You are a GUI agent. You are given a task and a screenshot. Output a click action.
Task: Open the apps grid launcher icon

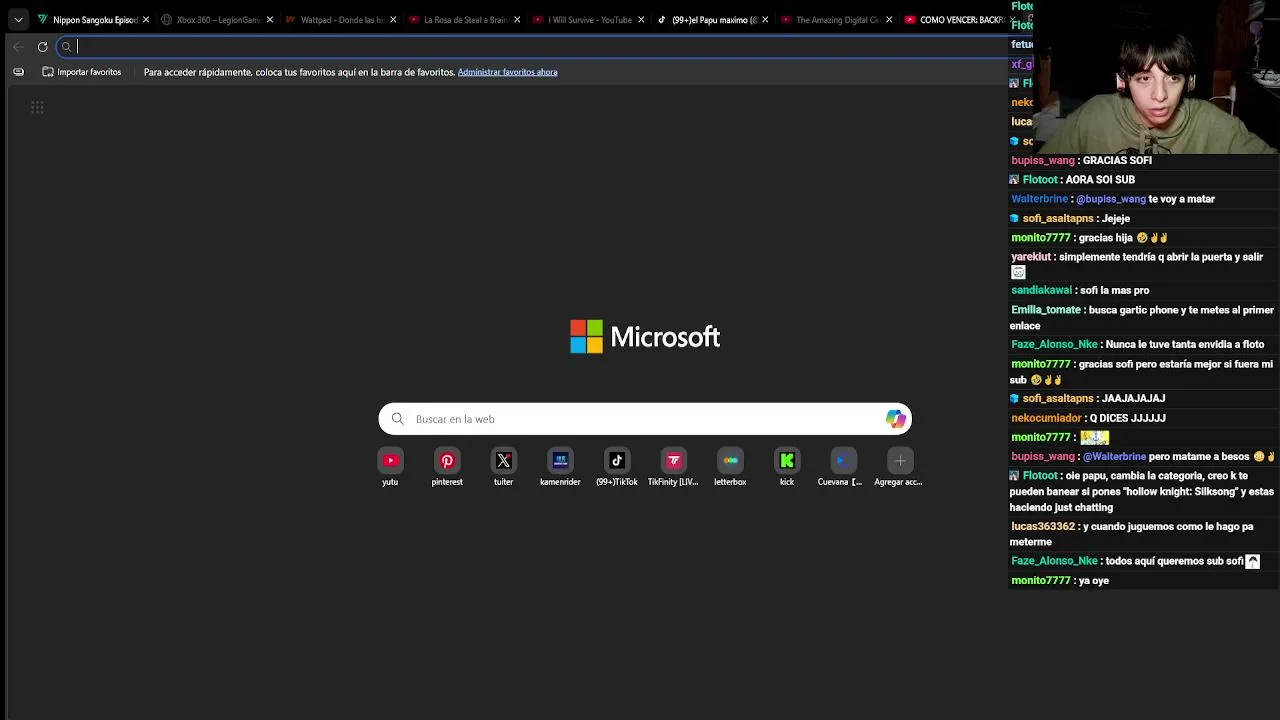(x=37, y=107)
